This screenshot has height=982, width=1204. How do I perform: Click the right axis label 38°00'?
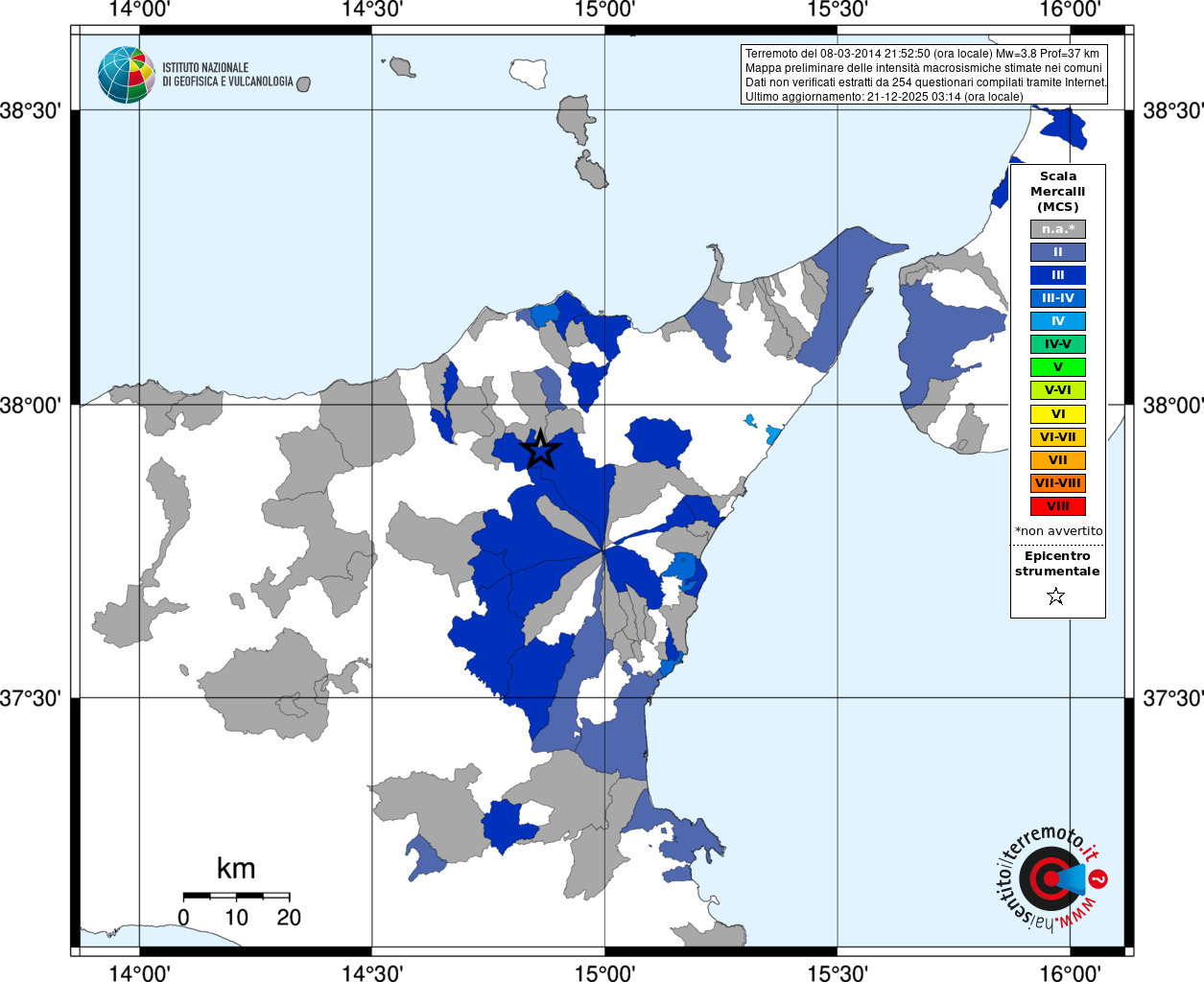tap(1172, 405)
